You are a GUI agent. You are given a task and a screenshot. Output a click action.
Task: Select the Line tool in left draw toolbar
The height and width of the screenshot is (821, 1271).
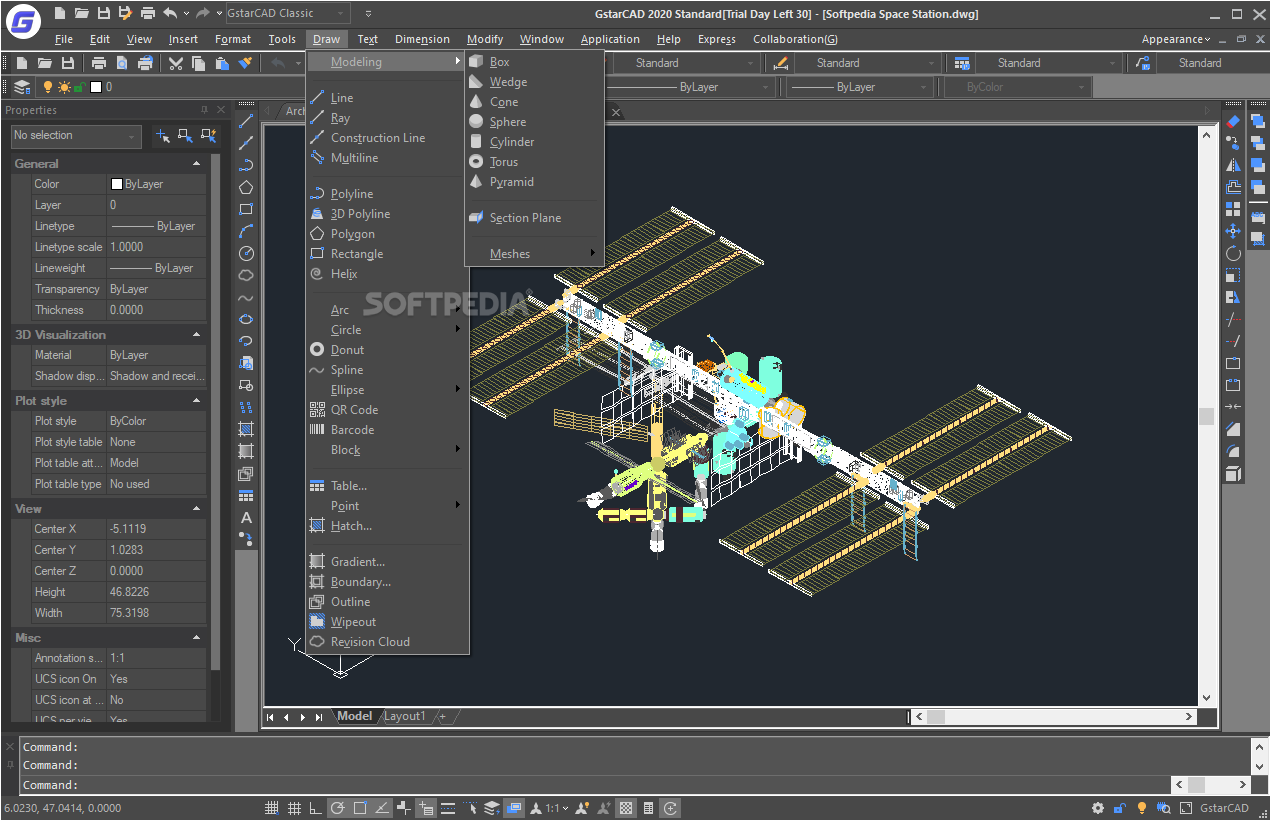(246, 121)
